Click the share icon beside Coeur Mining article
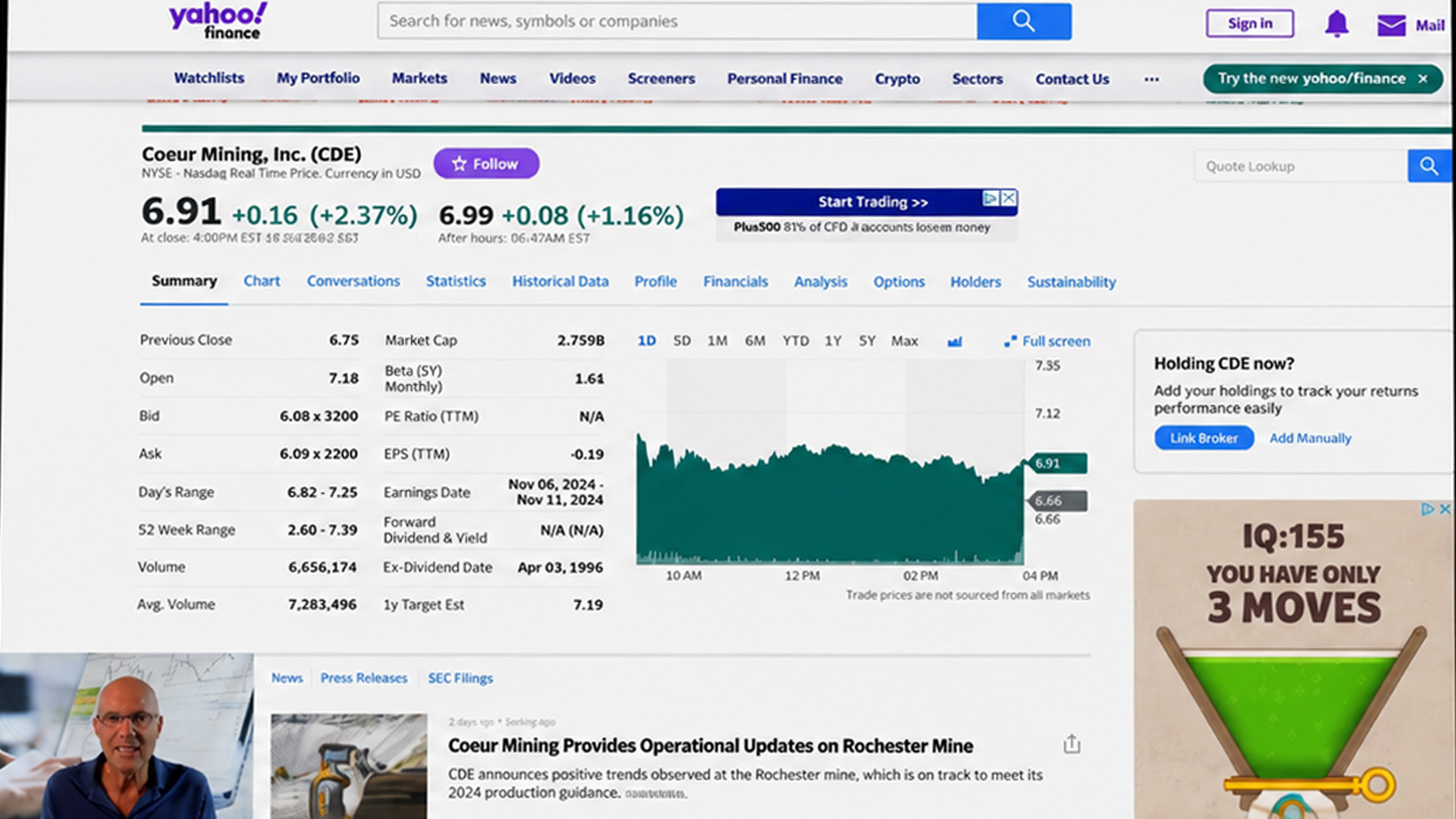This screenshot has height=819, width=1456. tap(1072, 744)
